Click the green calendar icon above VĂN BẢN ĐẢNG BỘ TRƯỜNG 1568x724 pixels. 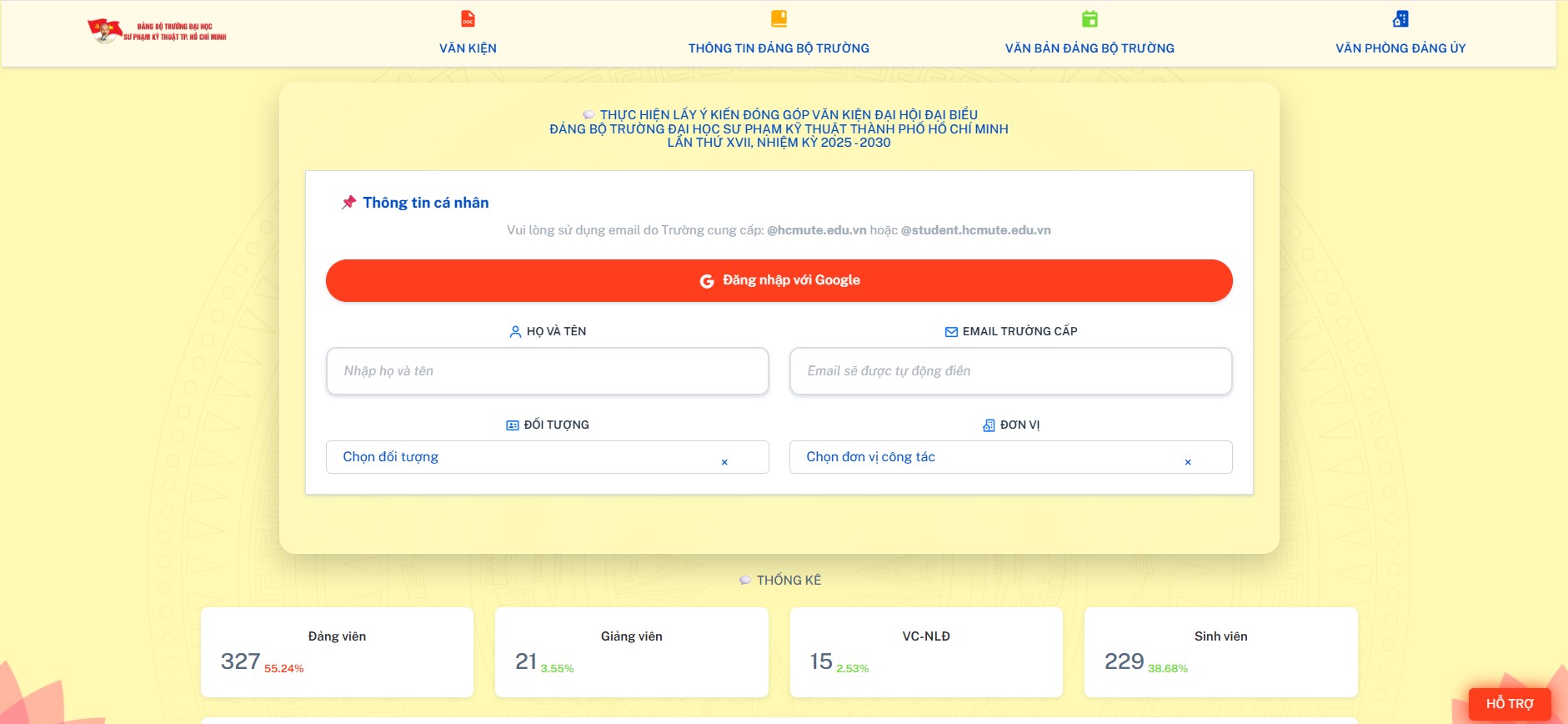1090,18
